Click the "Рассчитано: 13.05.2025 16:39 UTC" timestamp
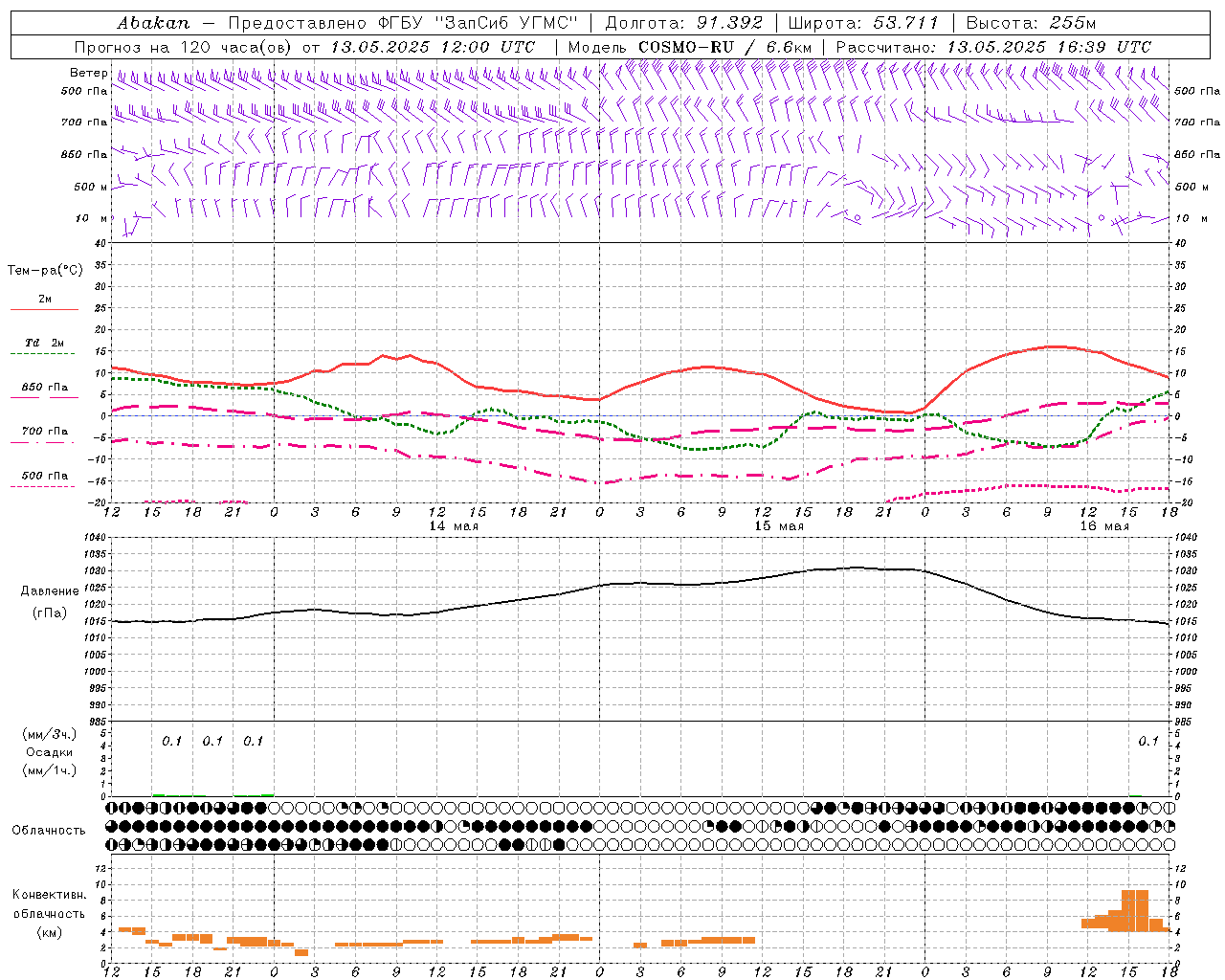The image size is (1225, 980). 993,47
